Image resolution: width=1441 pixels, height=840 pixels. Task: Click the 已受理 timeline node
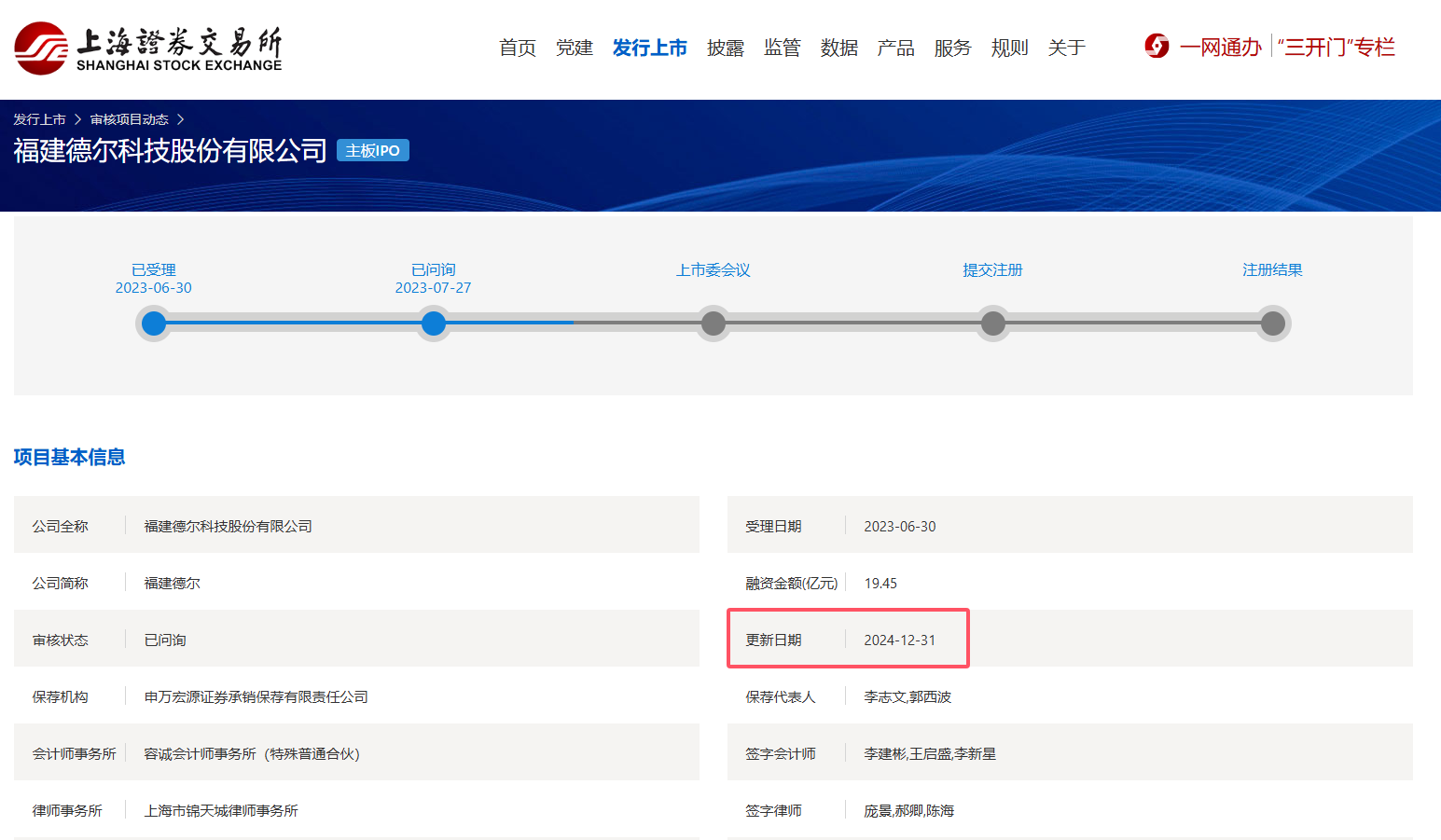[154, 324]
